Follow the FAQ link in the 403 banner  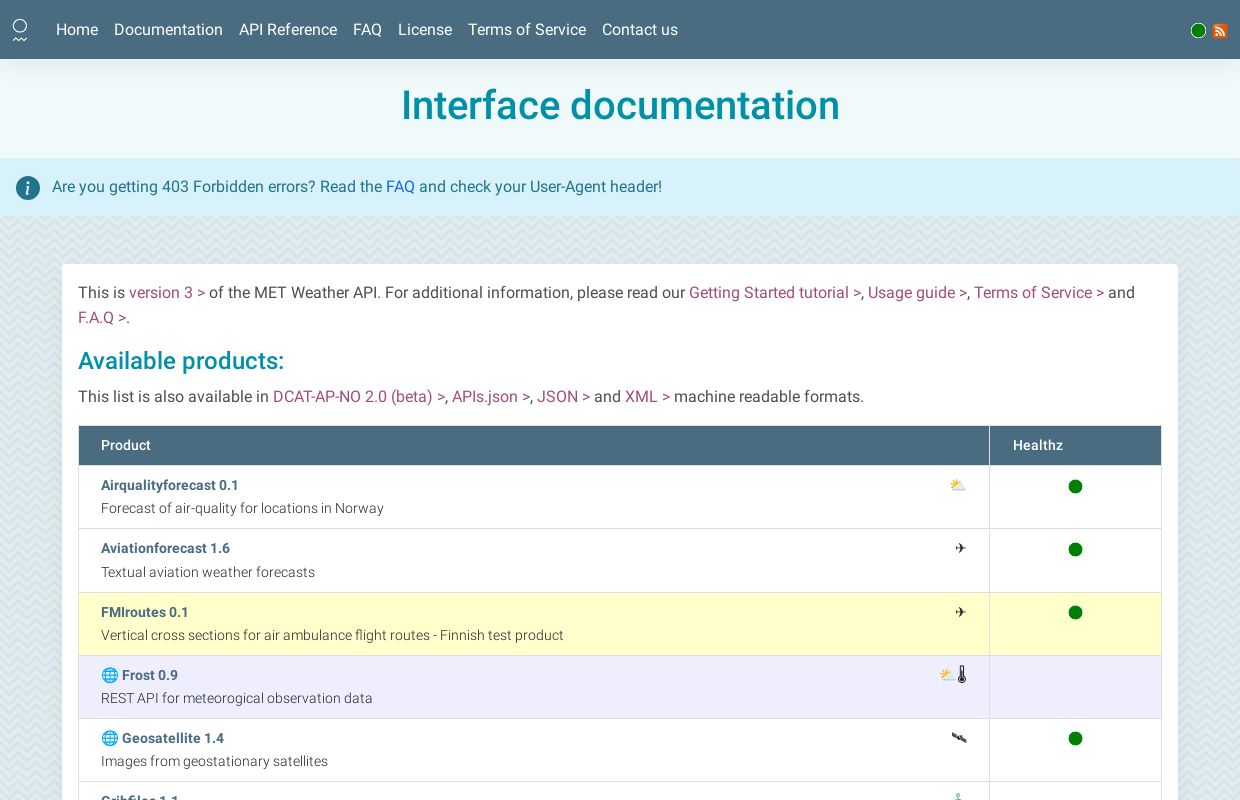tap(400, 187)
